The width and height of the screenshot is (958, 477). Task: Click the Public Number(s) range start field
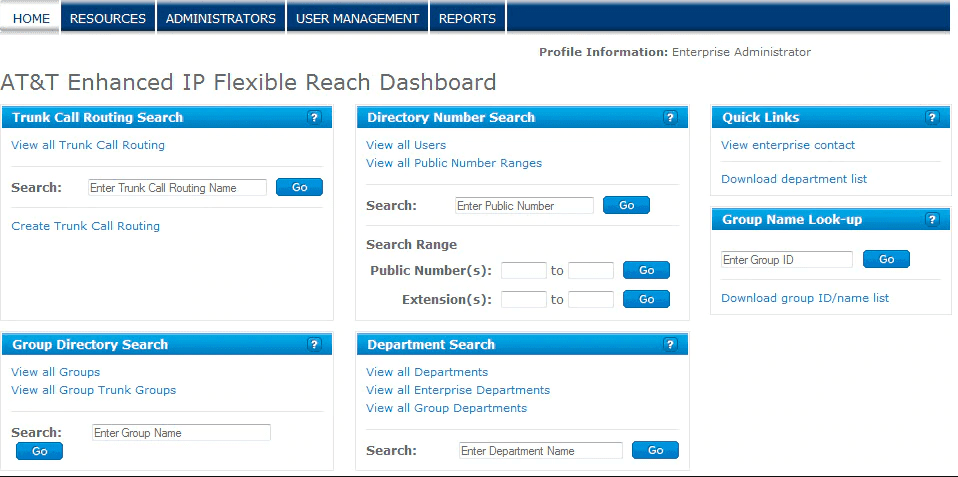[x=524, y=270]
